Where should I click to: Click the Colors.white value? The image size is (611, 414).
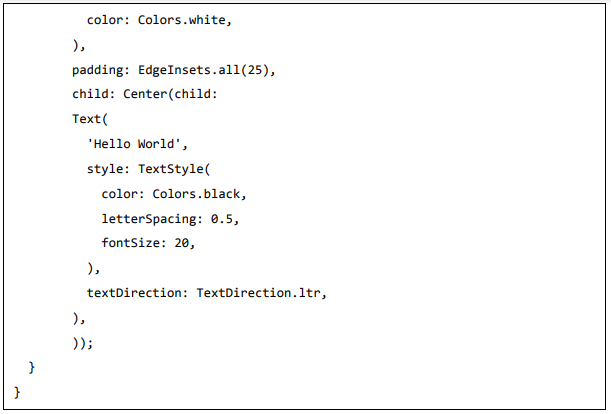coord(177,20)
